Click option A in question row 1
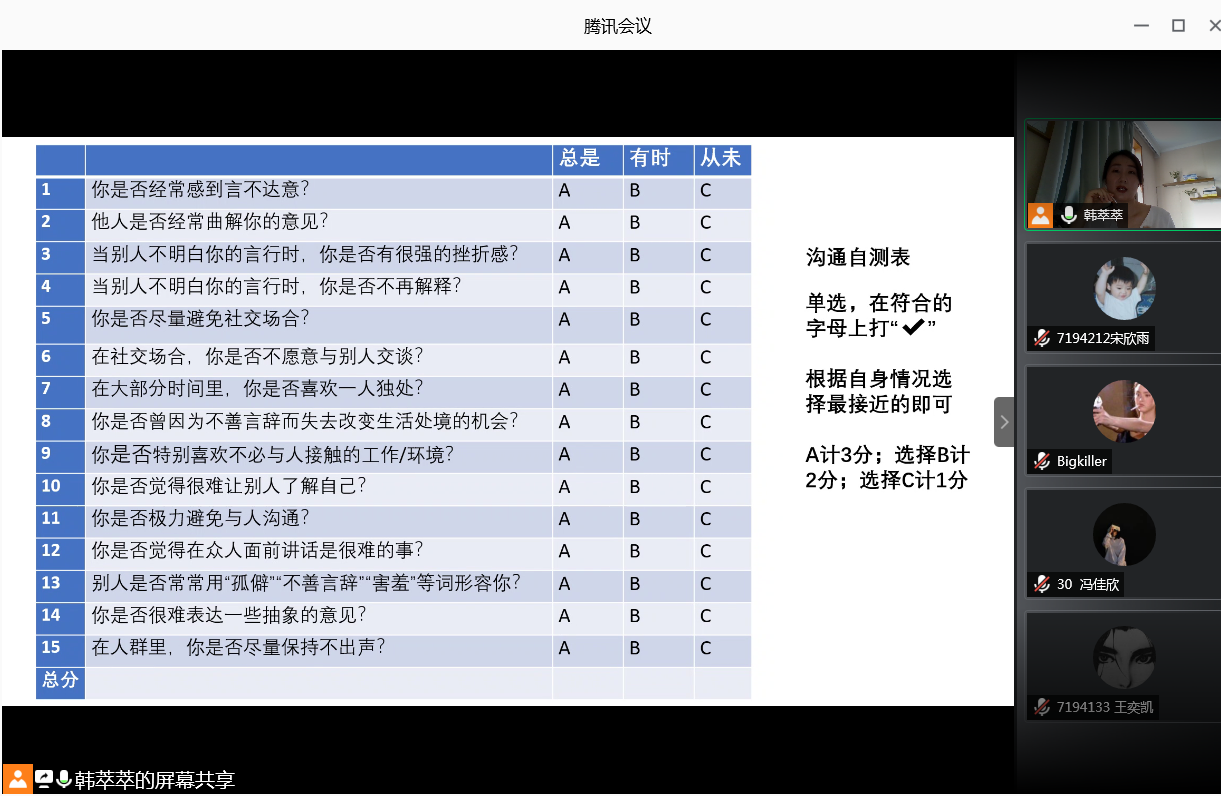 click(564, 191)
